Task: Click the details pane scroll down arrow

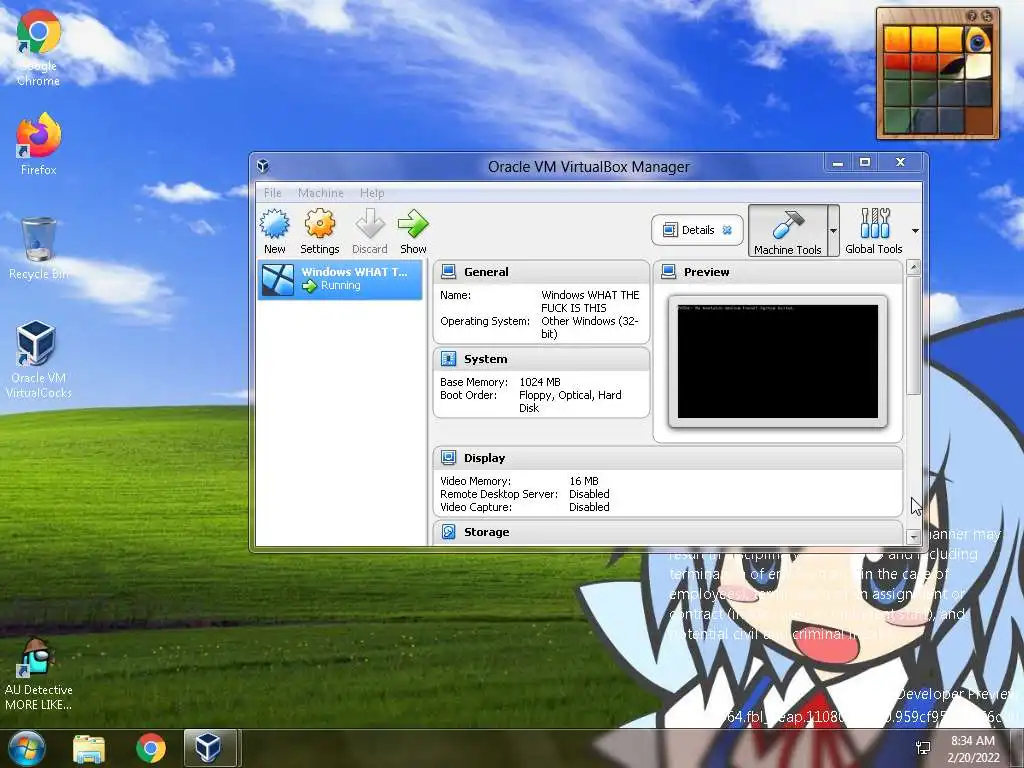Action: click(x=914, y=537)
